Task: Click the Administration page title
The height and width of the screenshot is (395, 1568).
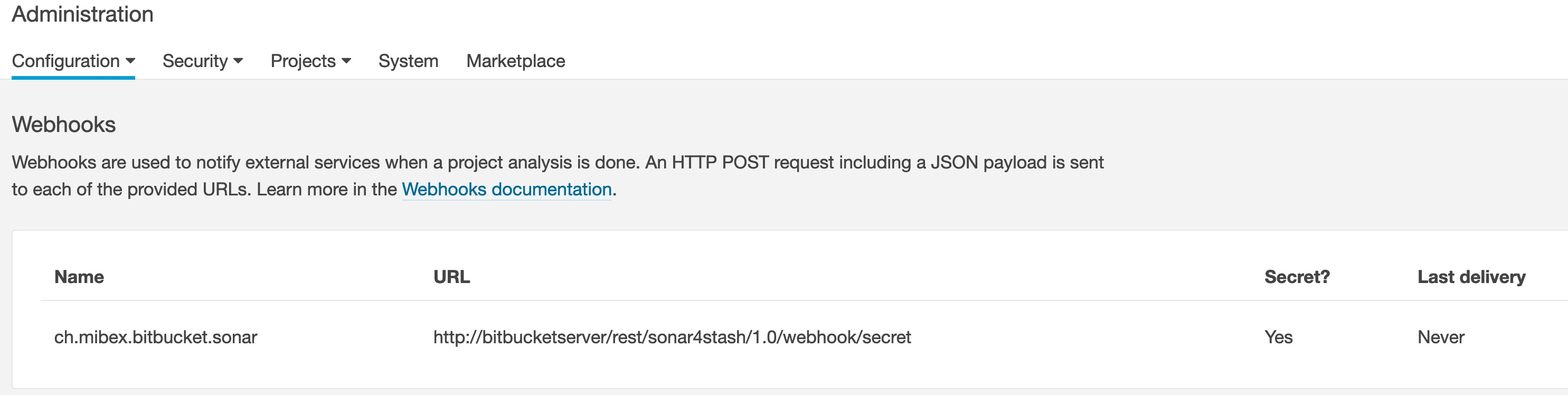Action: tap(82, 14)
